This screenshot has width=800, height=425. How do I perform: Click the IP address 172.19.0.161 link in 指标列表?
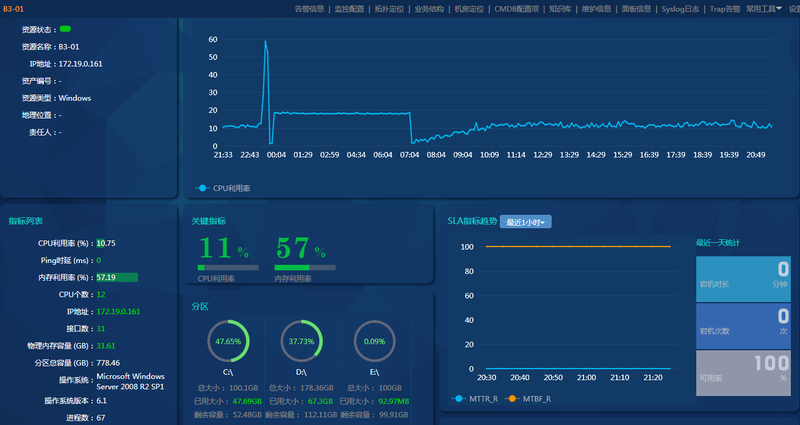118,311
